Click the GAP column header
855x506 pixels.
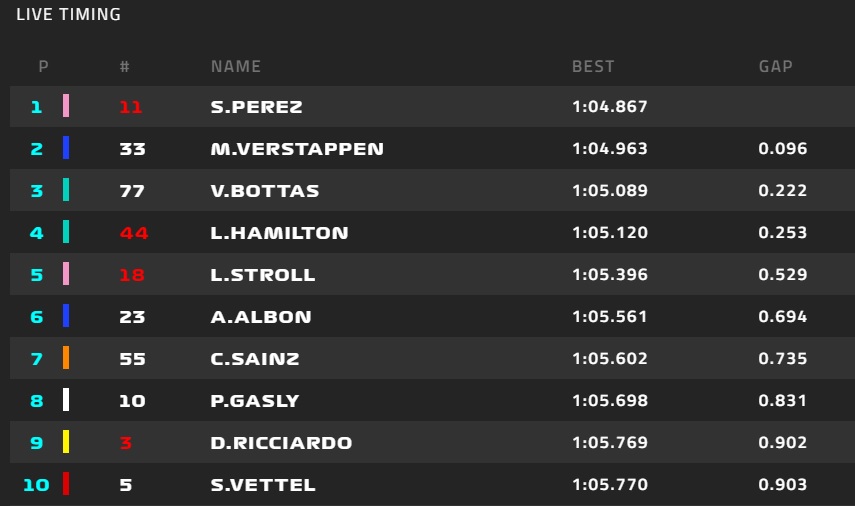pos(775,67)
